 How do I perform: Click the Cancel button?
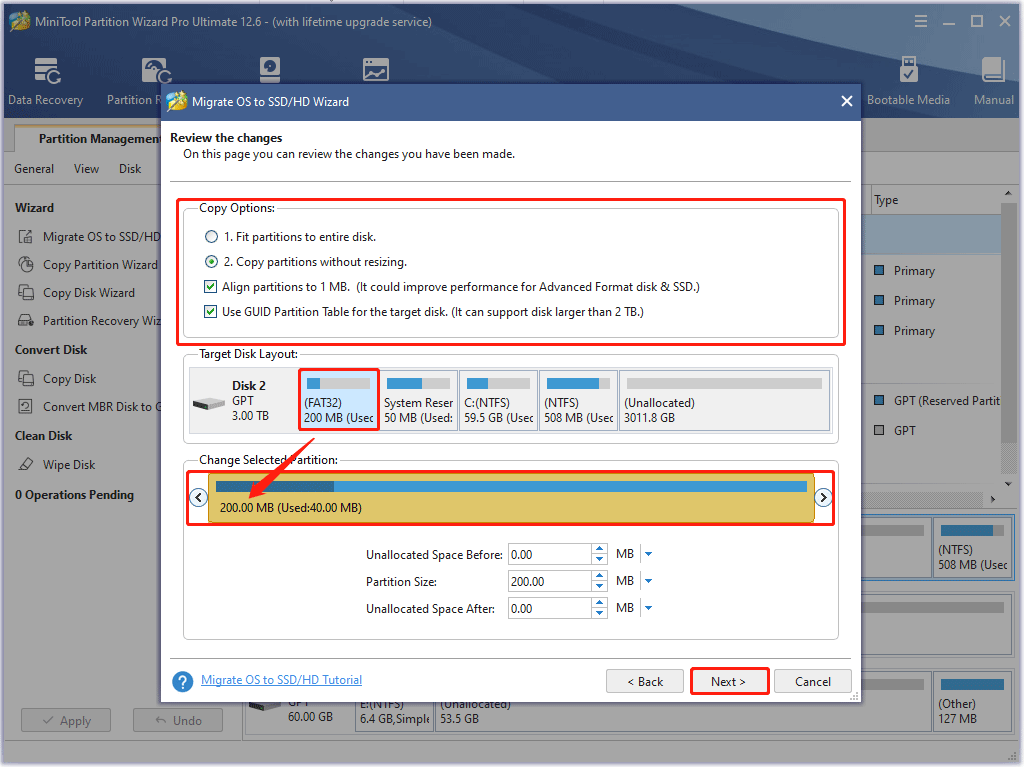pos(813,681)
